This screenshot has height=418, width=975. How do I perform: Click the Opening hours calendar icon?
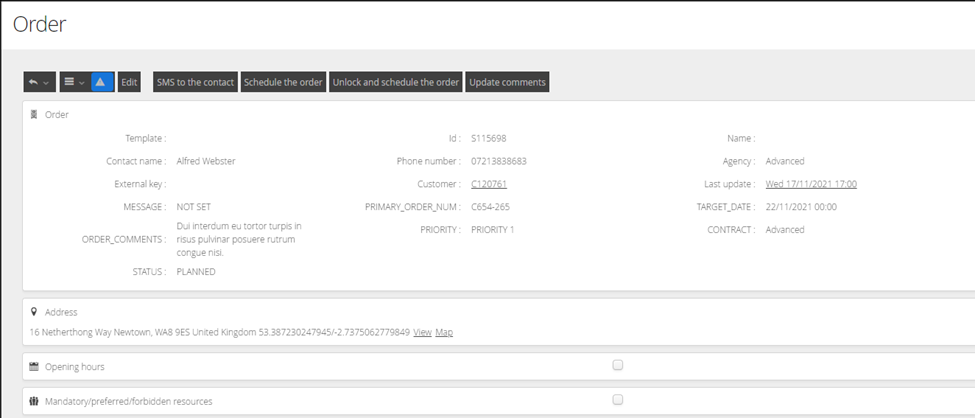[x=35, y=367]
